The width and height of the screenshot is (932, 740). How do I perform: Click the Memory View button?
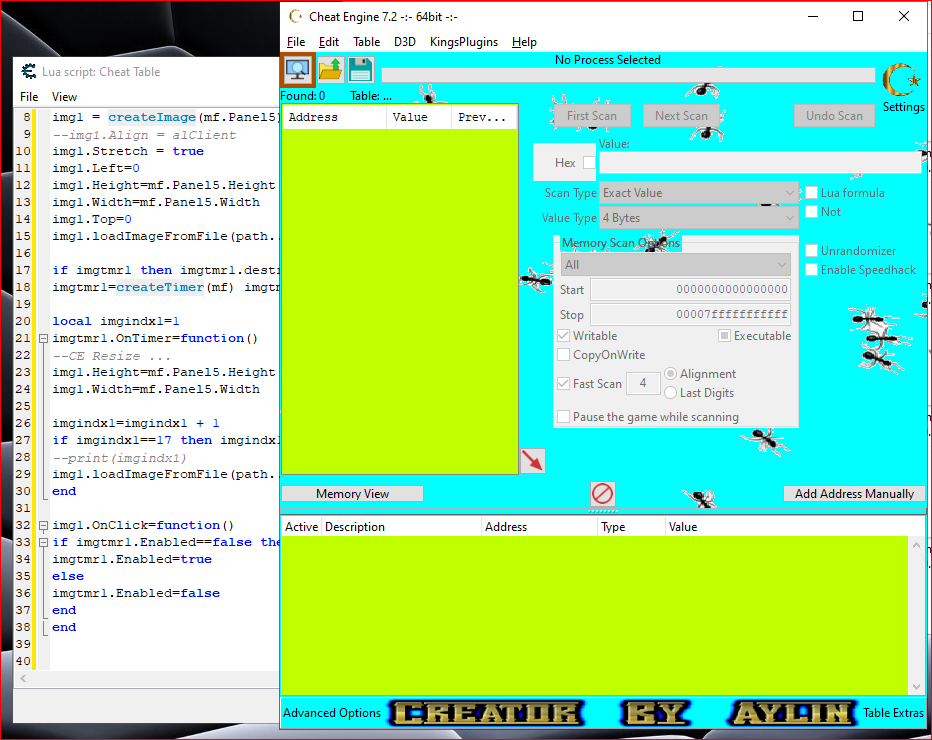click(x=352, y=494)
